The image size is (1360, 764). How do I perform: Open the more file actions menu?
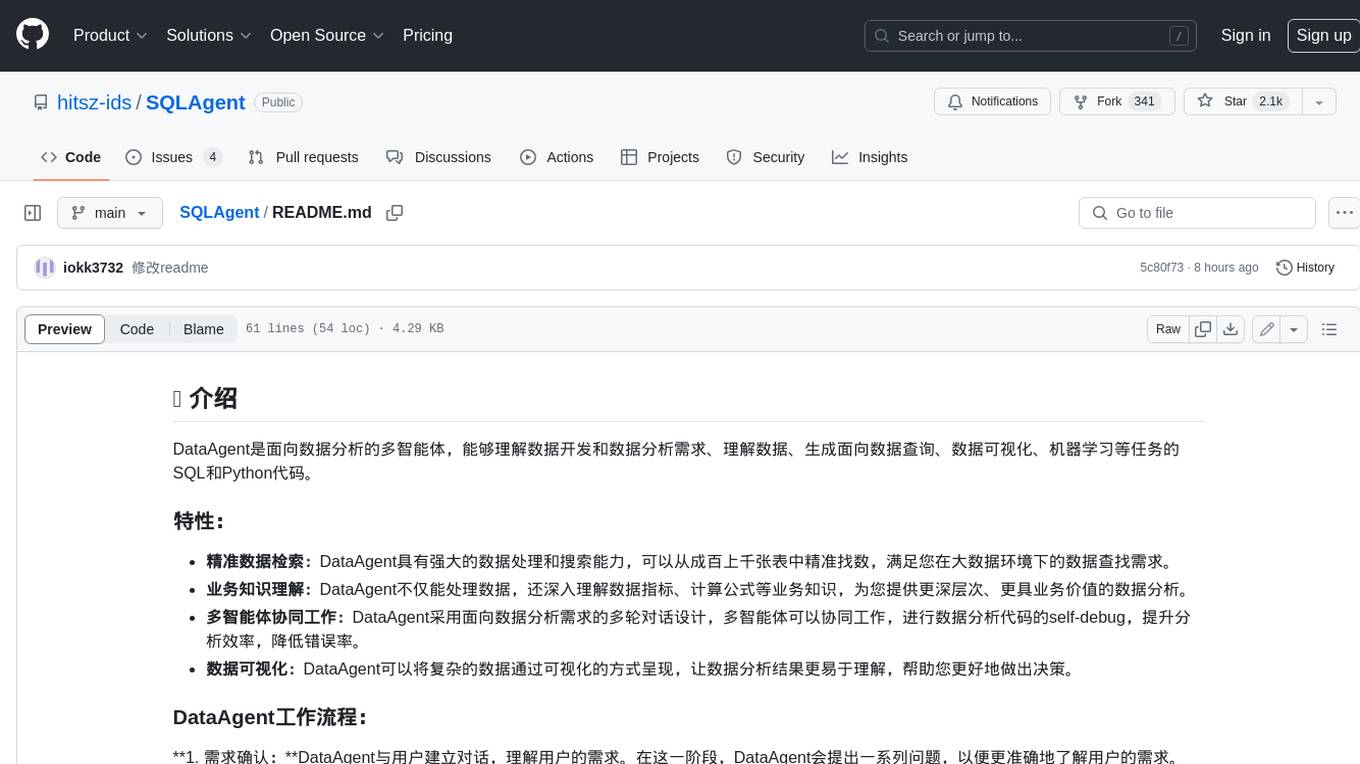[1344, 213]
